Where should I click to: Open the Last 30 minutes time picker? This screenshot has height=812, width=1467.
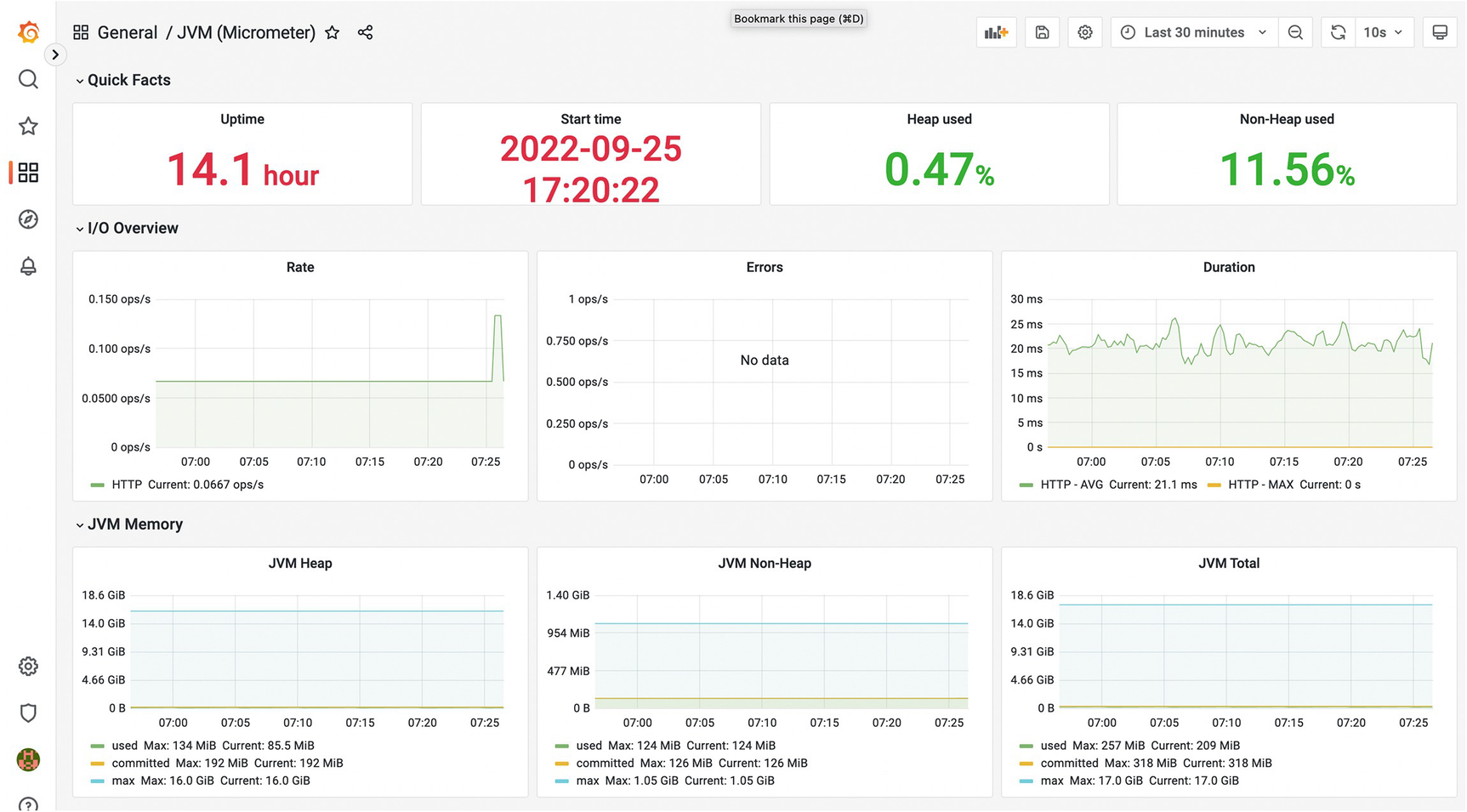1194,32
